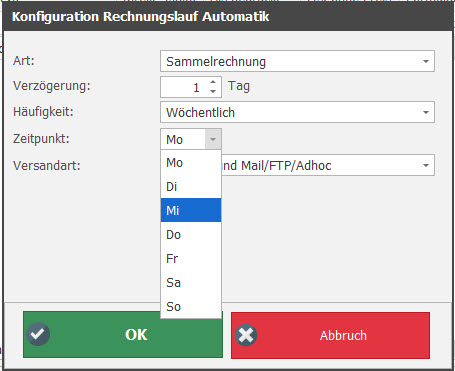This screenshot has height=371, width=455.
Task: Click the Sammelrechnung combo box text
Action: [x=216, y=62]
